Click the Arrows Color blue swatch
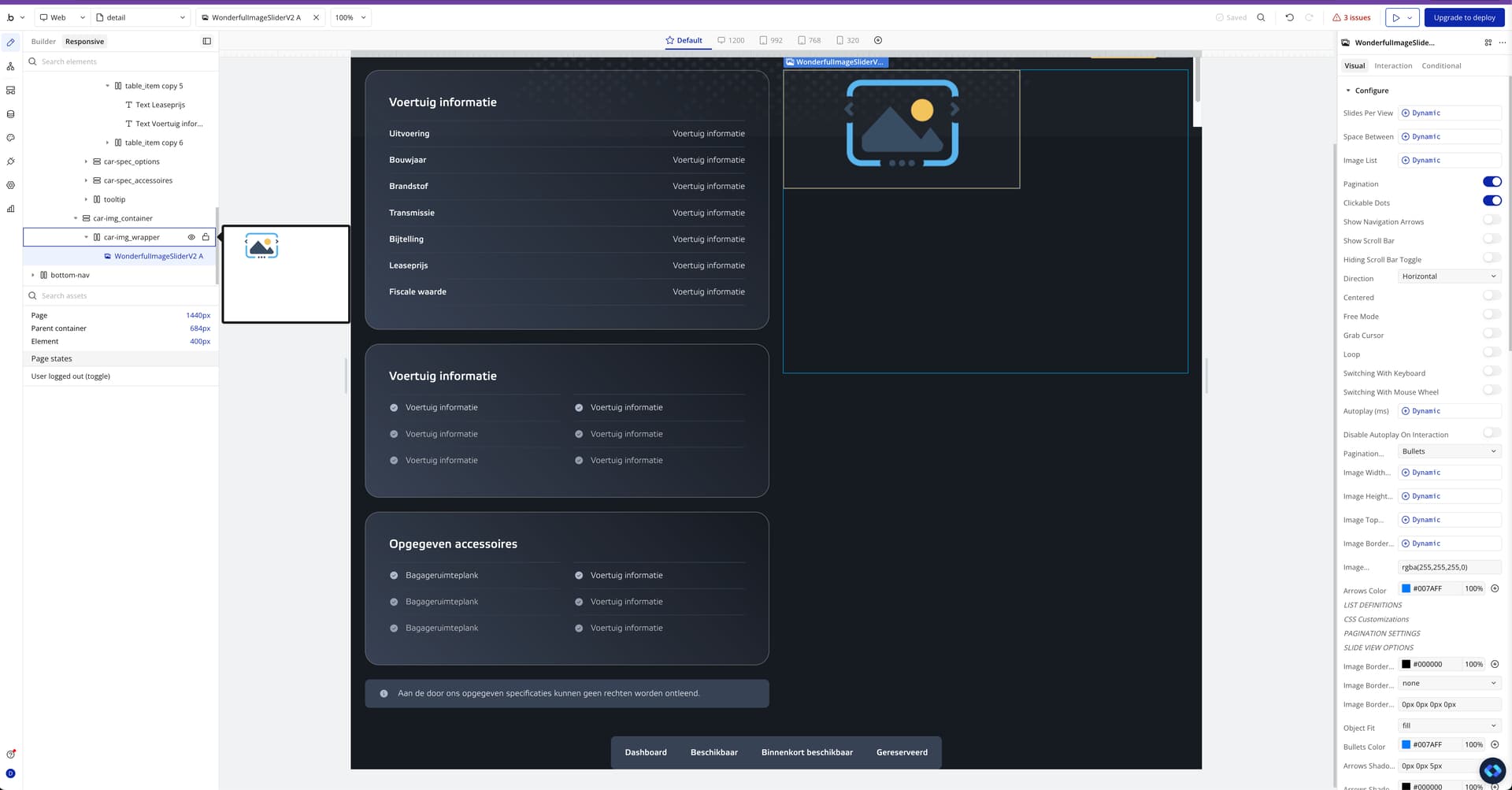 coord(1406,588)
